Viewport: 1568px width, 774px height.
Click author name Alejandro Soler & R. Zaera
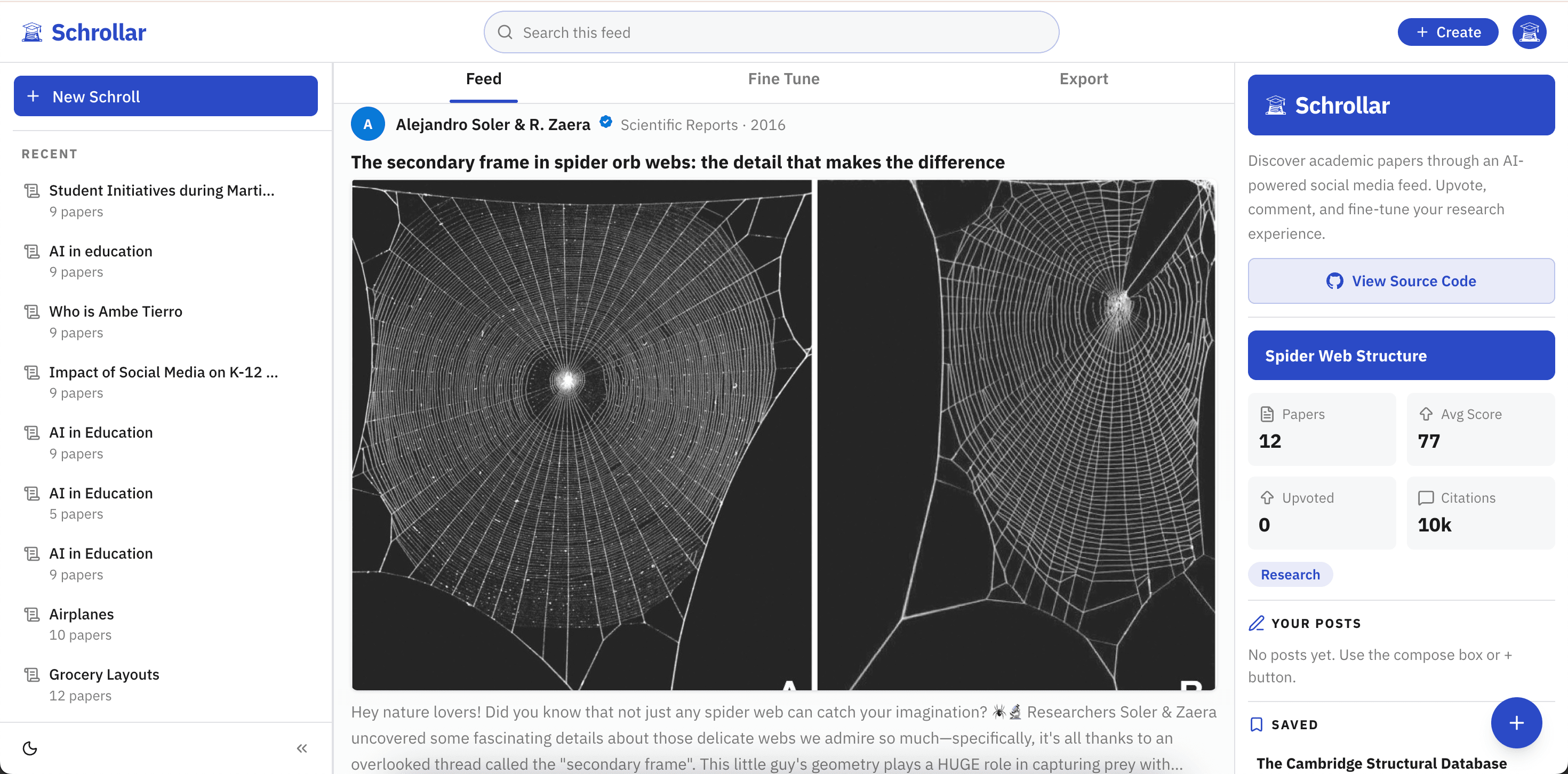(493, 125)
